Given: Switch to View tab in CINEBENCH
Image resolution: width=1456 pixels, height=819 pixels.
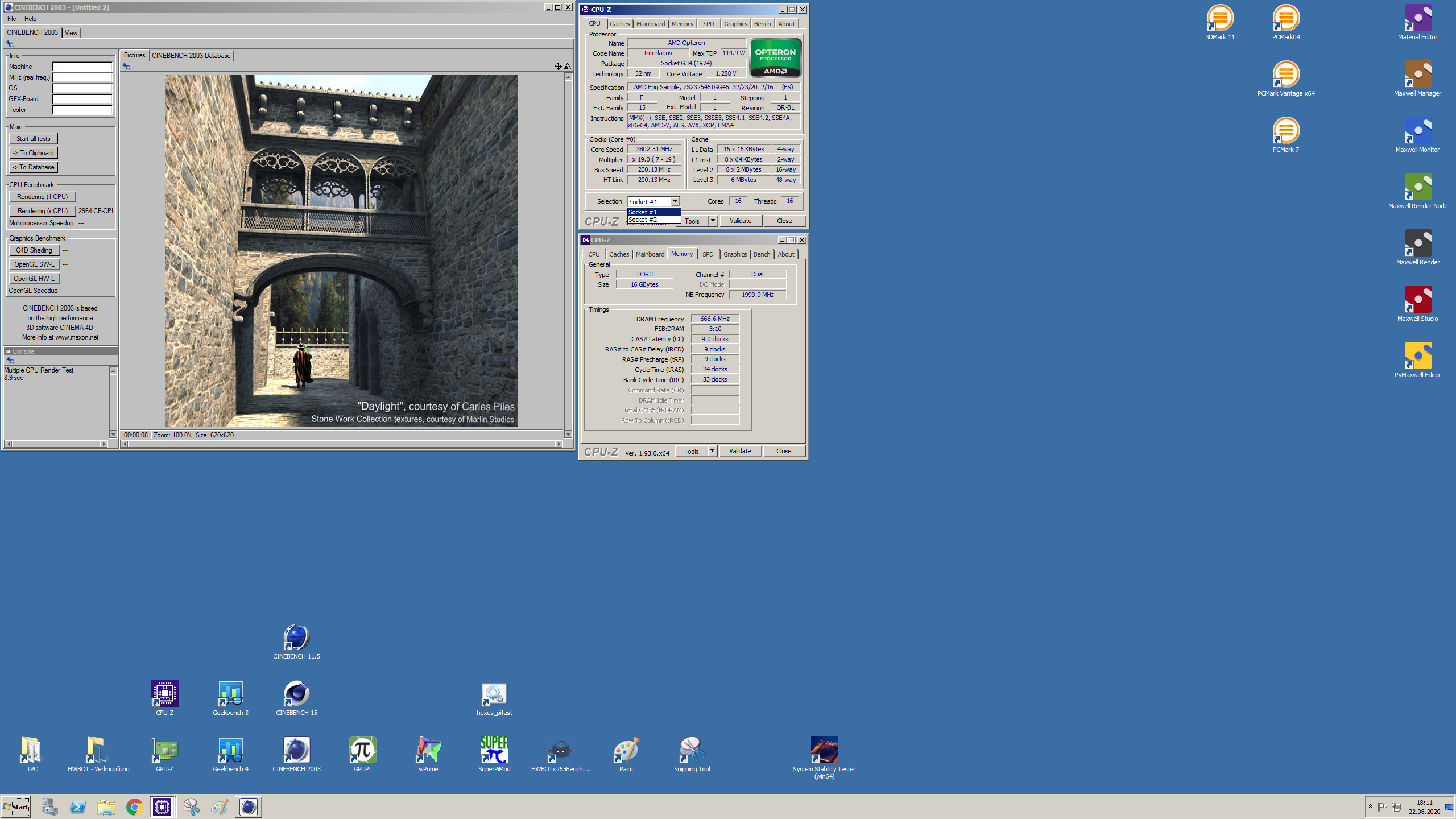Looking at the screenshot, I should (x=71, y=33).
